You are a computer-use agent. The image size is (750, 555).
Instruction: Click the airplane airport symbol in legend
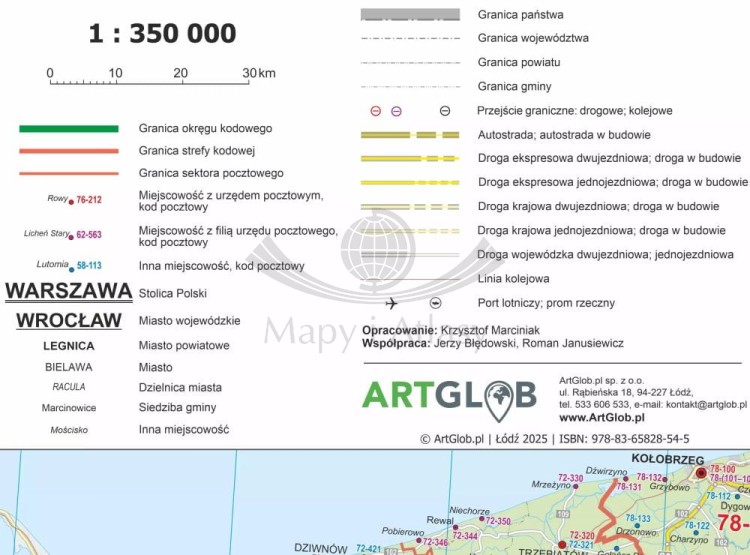(x=391, y=303)
